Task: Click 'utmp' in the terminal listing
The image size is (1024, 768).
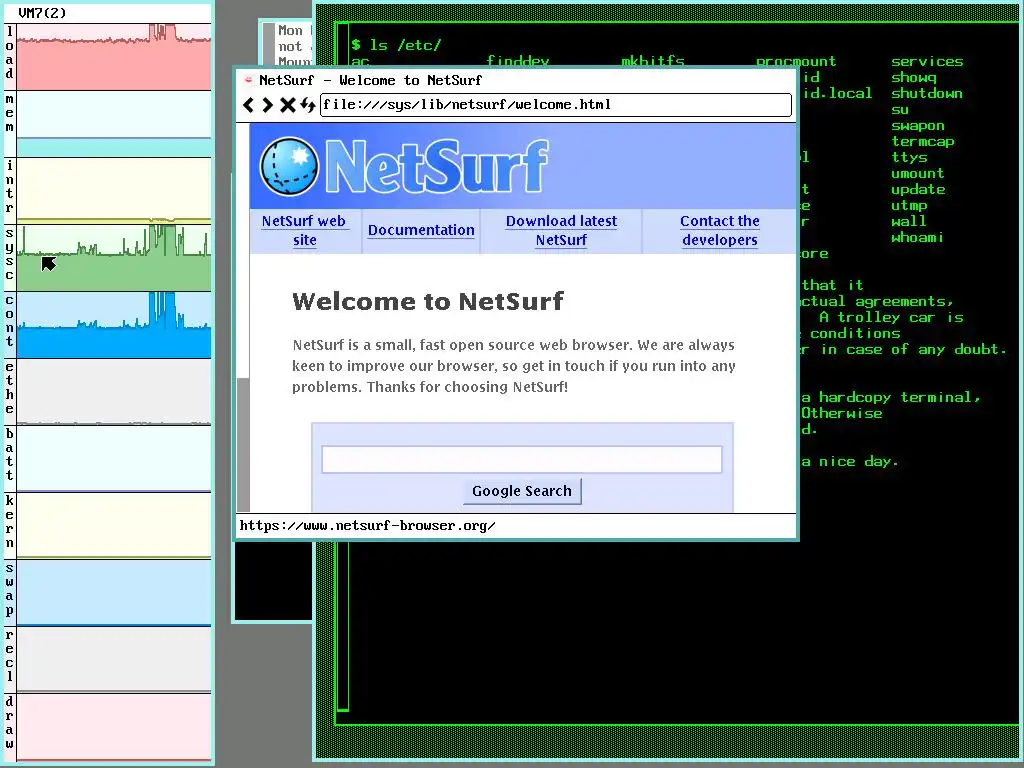Action: (910, 205)
